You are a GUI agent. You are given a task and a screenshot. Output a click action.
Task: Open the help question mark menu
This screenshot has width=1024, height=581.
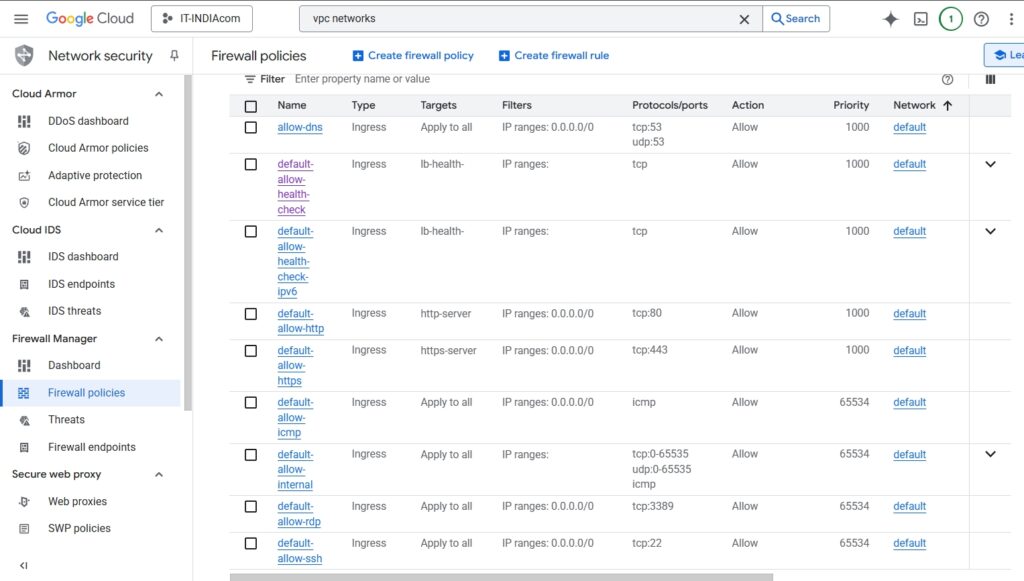pyautogui.click(x=981, y=19)
